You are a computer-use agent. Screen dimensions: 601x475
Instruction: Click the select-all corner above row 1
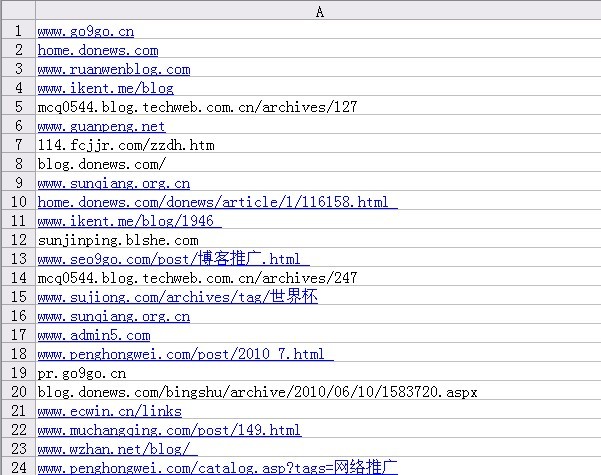coord(18,10)
